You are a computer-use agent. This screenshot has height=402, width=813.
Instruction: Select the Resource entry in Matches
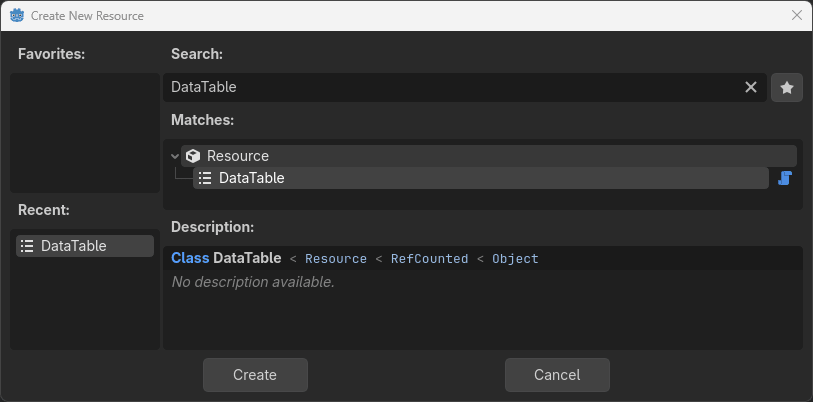tap(238, 156)
